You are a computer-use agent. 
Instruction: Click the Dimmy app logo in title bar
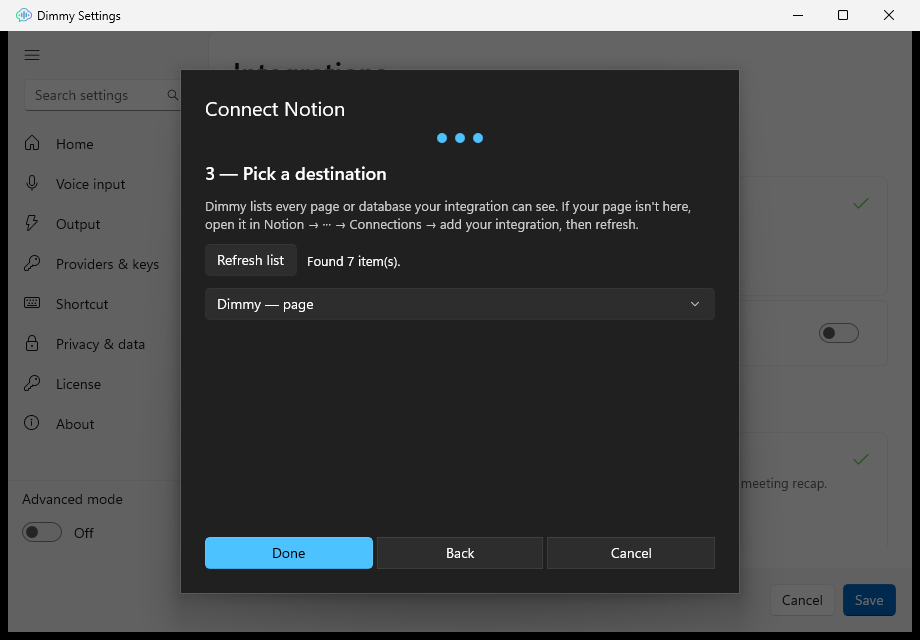(x=23, y=15)
